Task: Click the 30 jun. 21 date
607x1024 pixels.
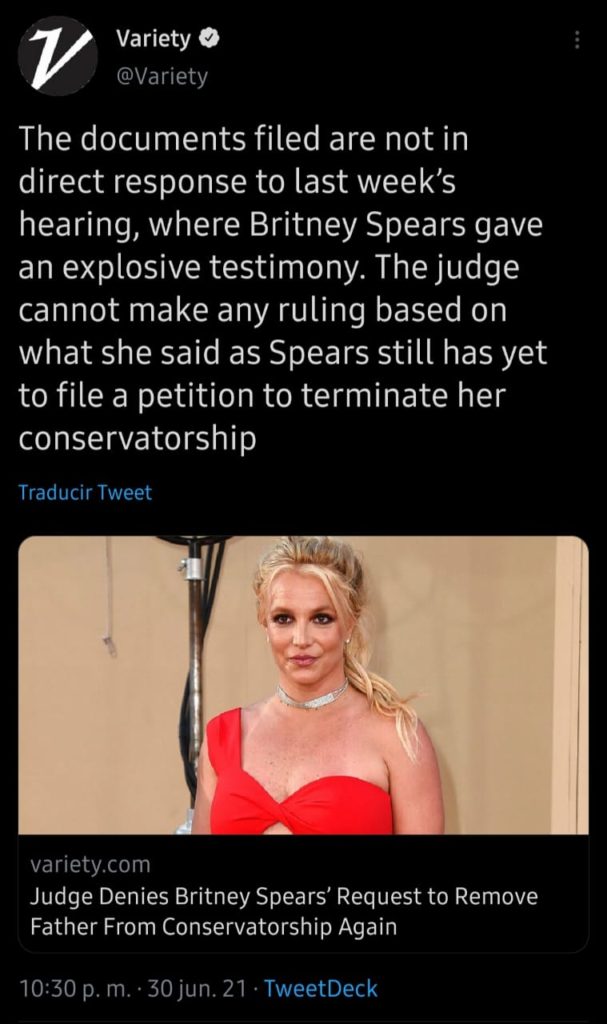Action: point(197,988)
